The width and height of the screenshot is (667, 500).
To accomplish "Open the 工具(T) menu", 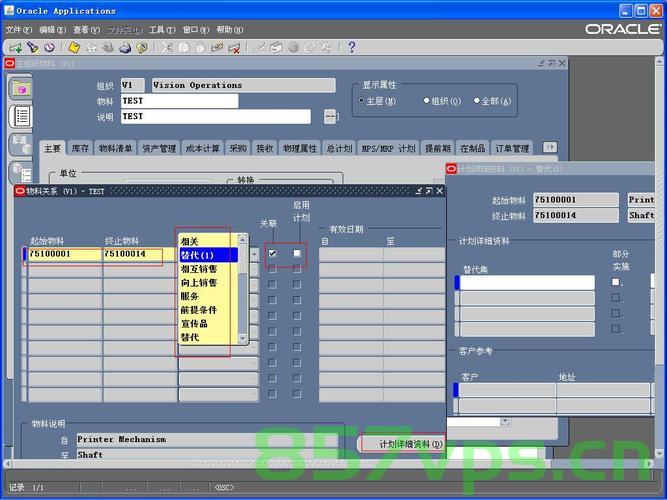I will [162, 30].
